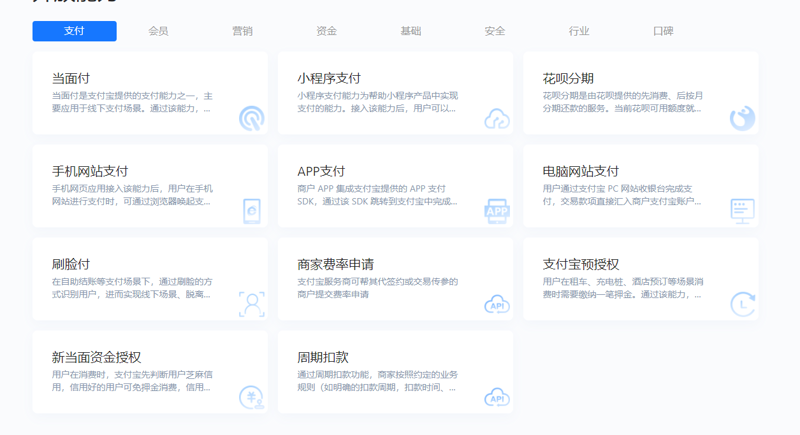Image resolution: width=800 pixels, height=435 pixels.
Task: Switch to the 会员 tab
Action: point(158,31)
